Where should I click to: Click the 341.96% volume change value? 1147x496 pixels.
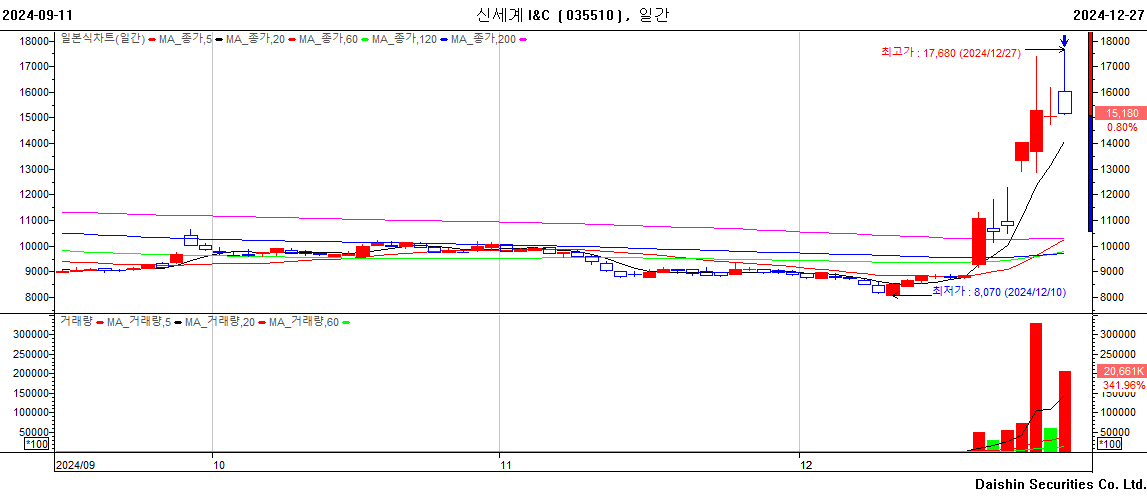coord(1124,385)
